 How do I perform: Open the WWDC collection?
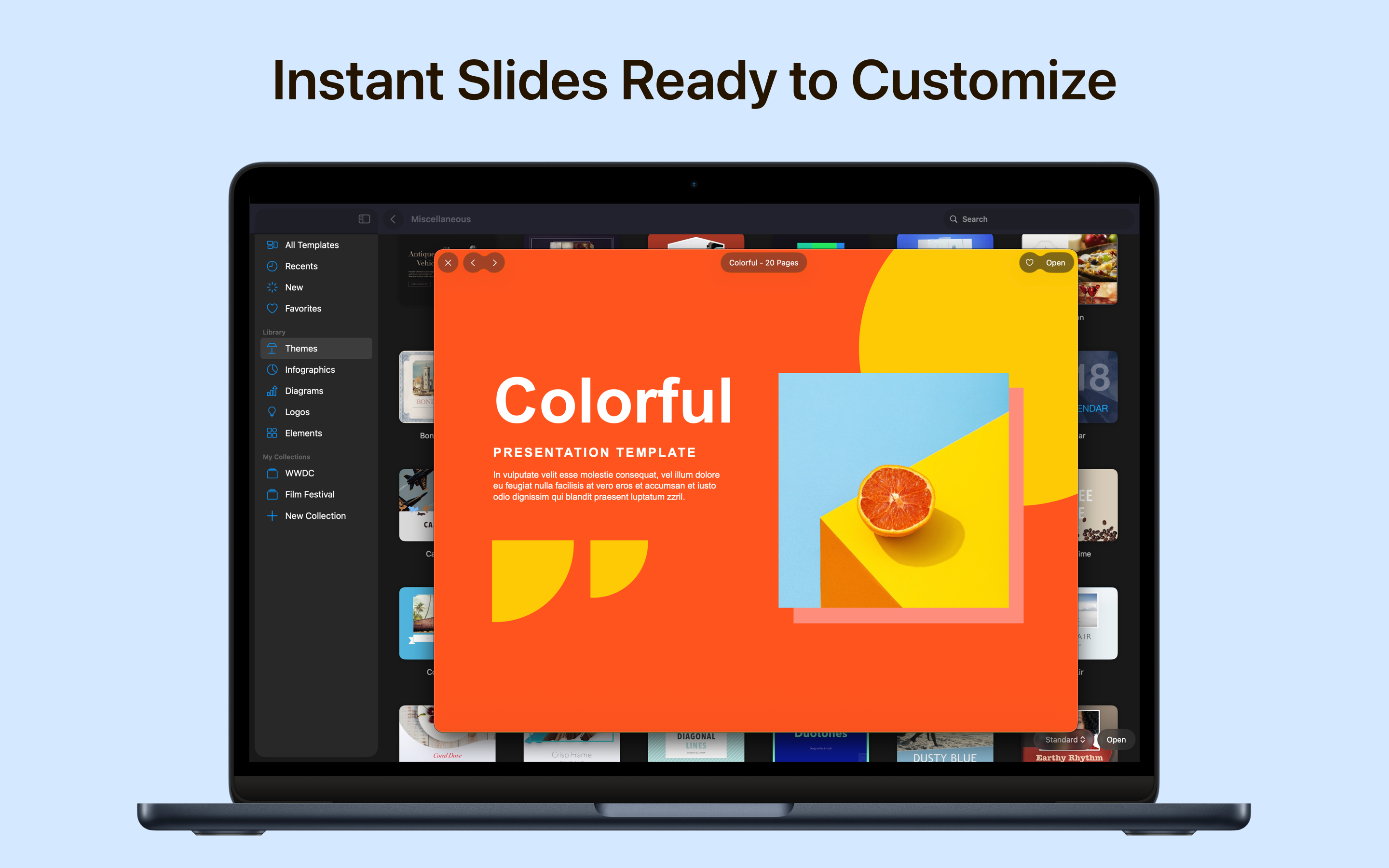(316, 473)
